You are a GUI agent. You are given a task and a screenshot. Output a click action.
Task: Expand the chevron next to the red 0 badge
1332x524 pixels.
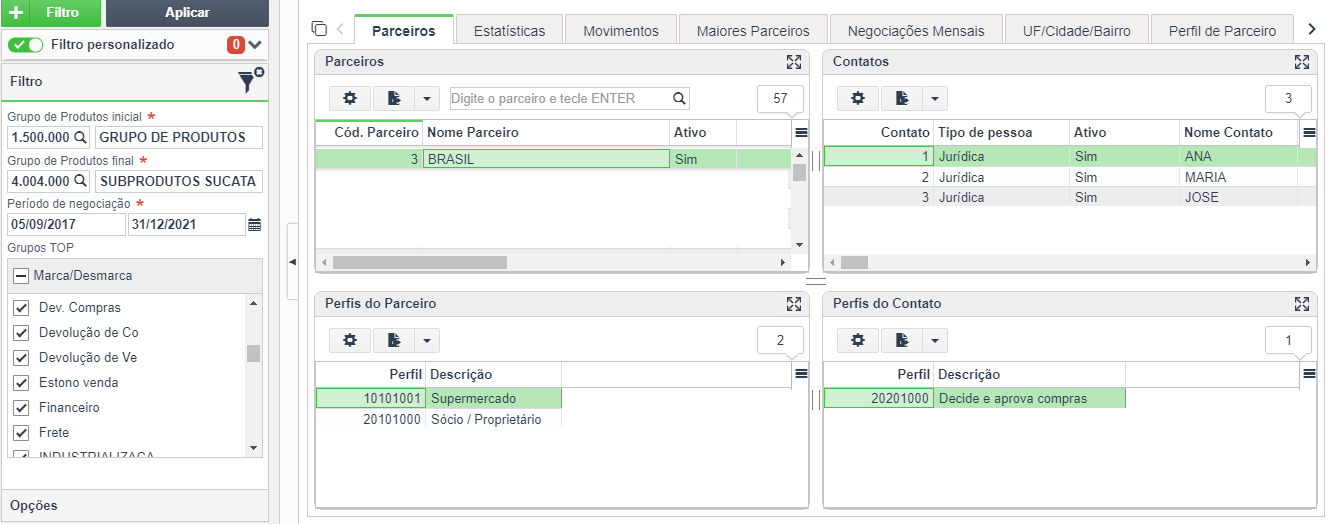(254, 45)
